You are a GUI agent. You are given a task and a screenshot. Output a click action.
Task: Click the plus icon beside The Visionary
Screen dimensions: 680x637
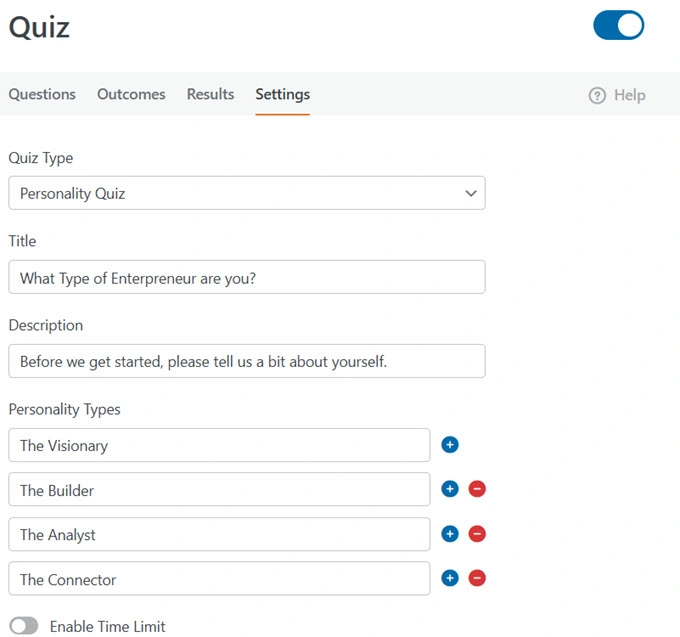[450, 445]
